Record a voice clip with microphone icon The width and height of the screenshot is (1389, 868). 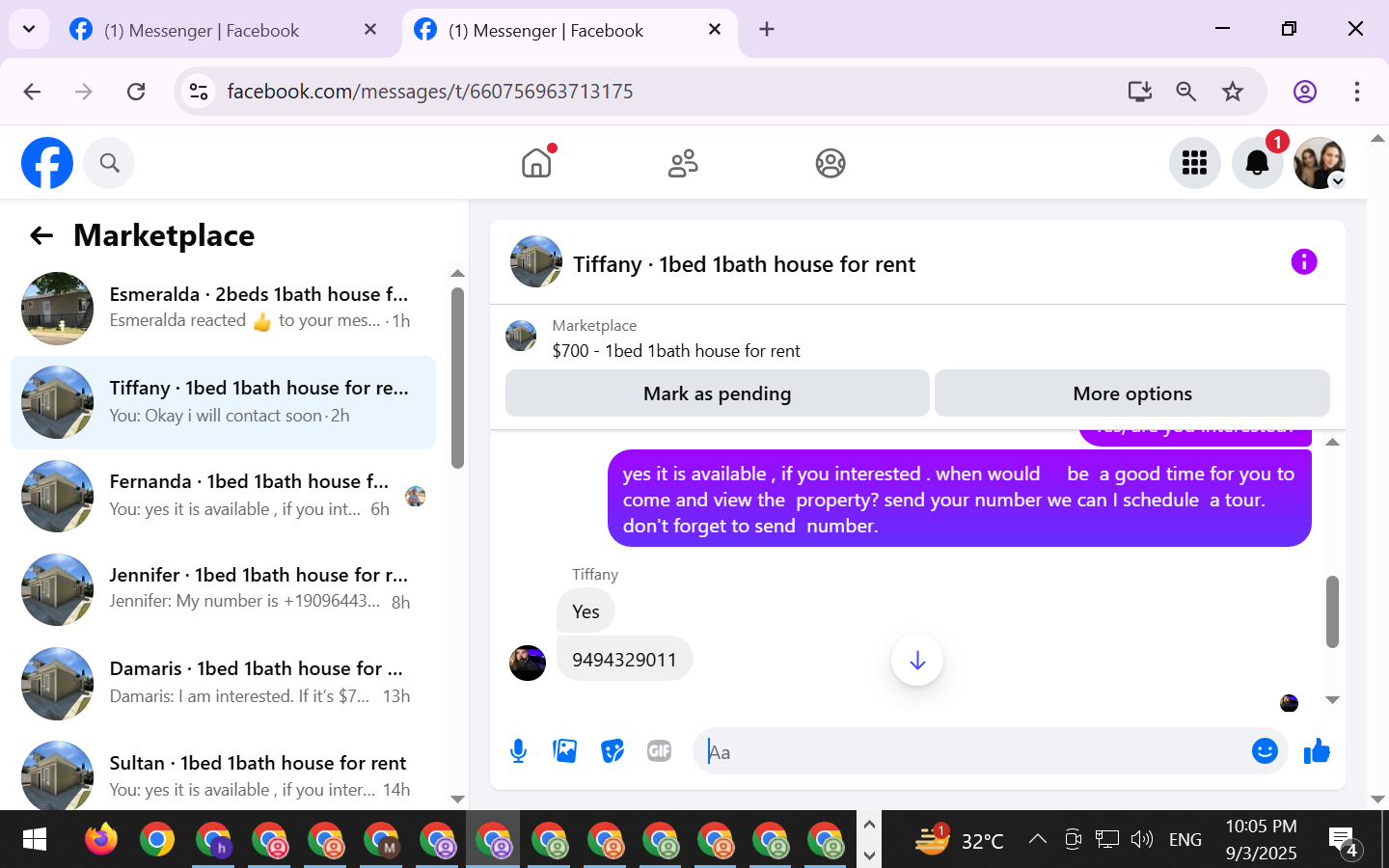point(518,751)
